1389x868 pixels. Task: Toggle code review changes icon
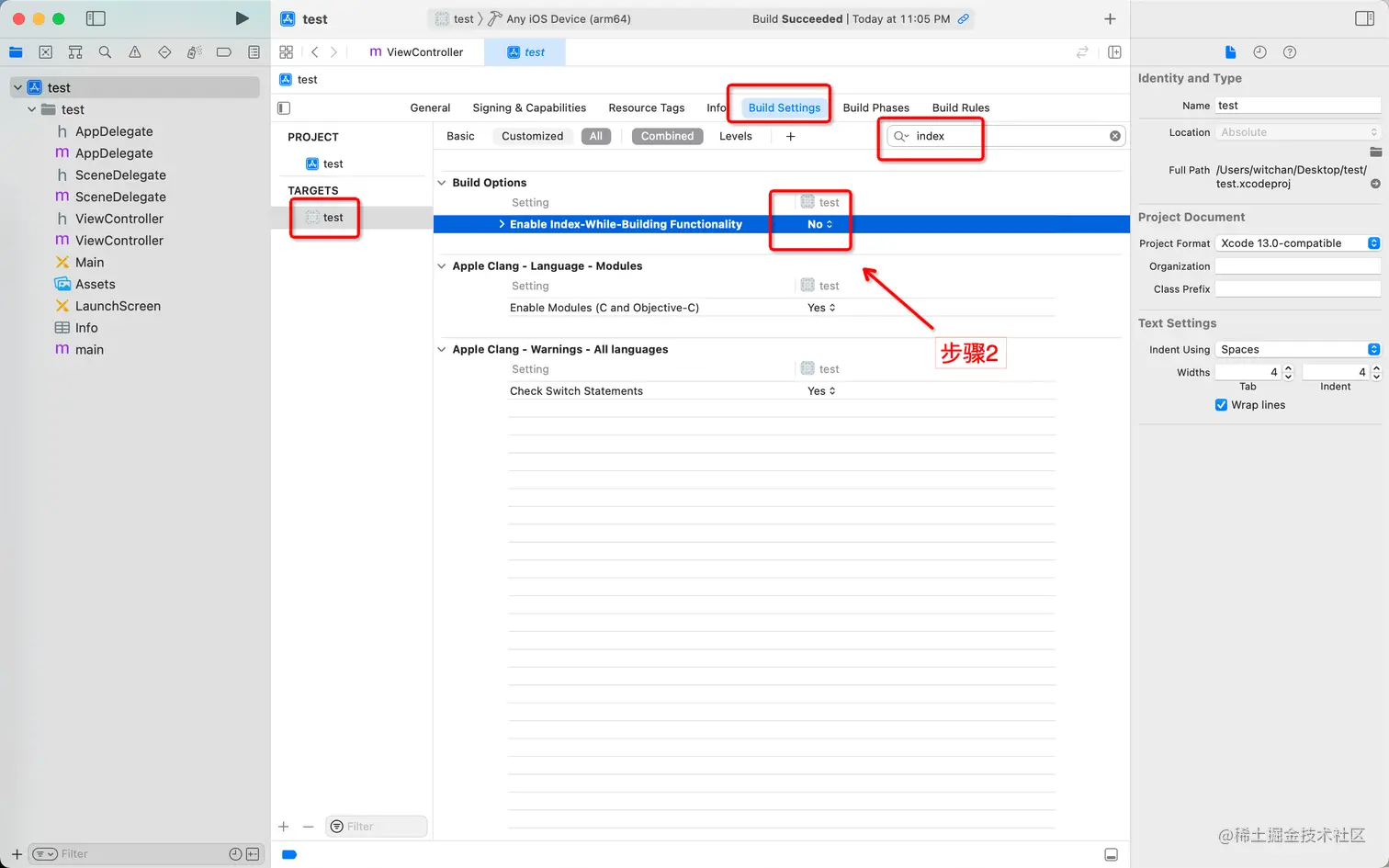tap(1082, 52)
